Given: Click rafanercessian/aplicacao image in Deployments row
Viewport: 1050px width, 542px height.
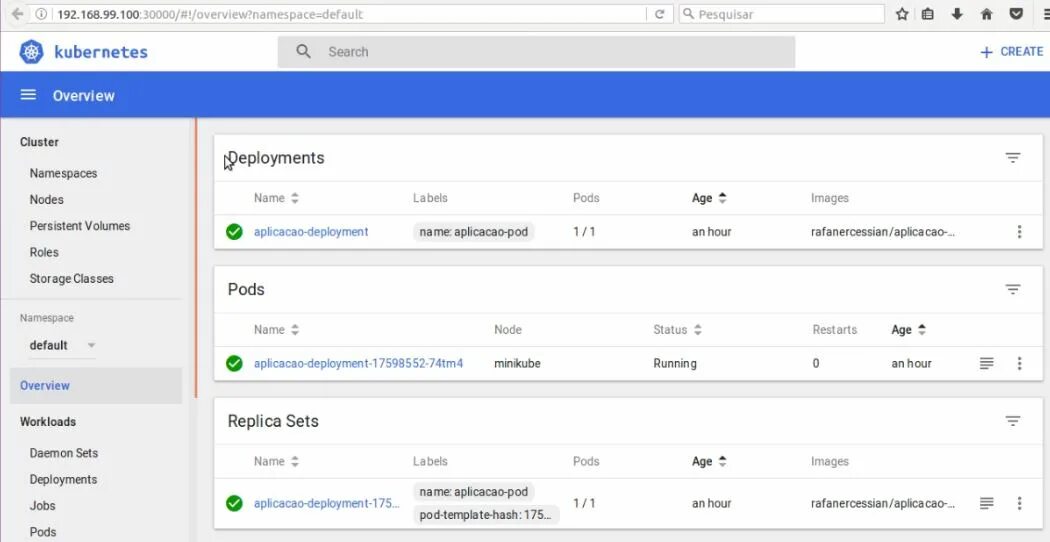Looking at the screenshot, I should [x=883, y=232].
